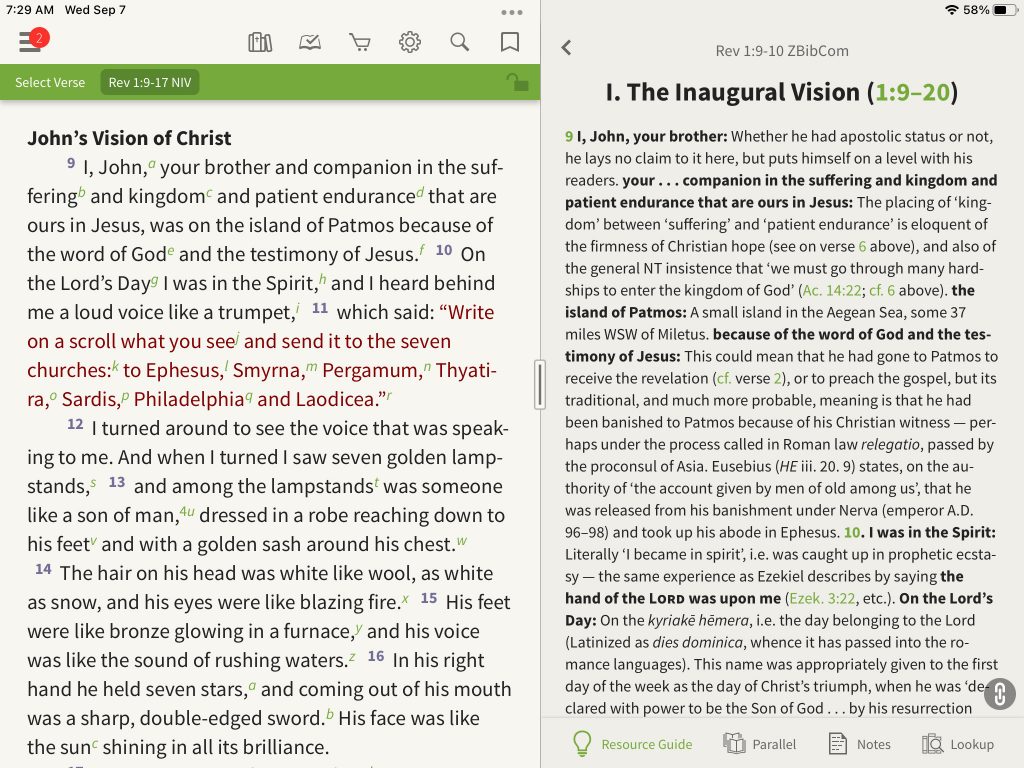Tap verse number 16 before 'In his right'
Screen dimensions: 1024x768
[x=376, y=656]
